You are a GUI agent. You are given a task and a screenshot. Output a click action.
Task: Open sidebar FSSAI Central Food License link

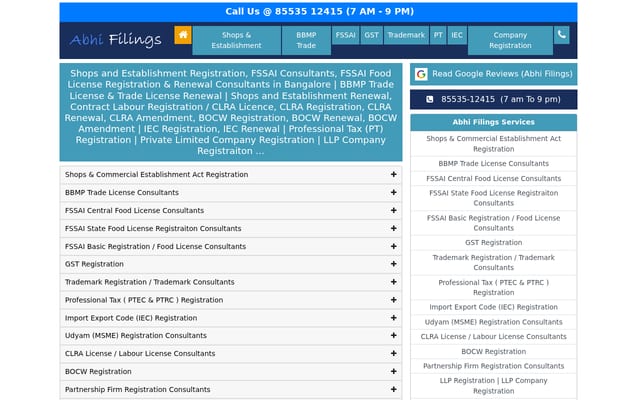(x=493, y=178)
